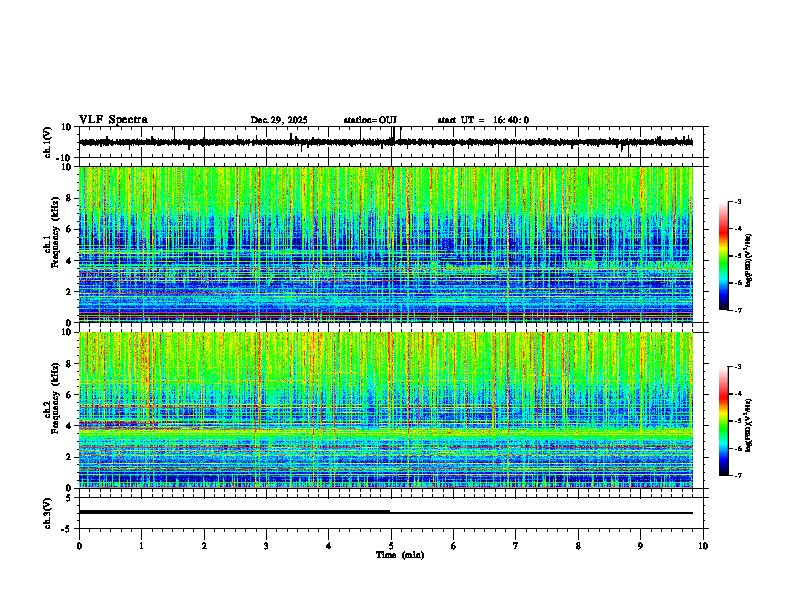Click the "8" kHz tick of ch.1 spectrogram
The image size is (792, 612).
tap(70, 198)
